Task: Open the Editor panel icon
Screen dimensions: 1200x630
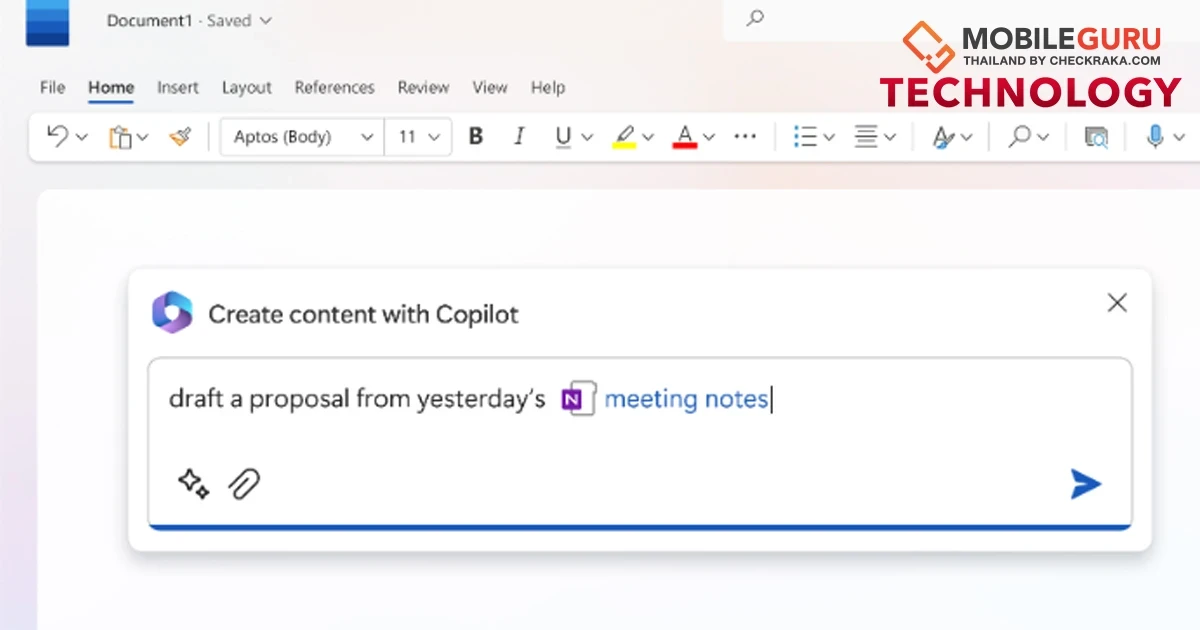Action: pyautogui.click(x=1095, y=136)
